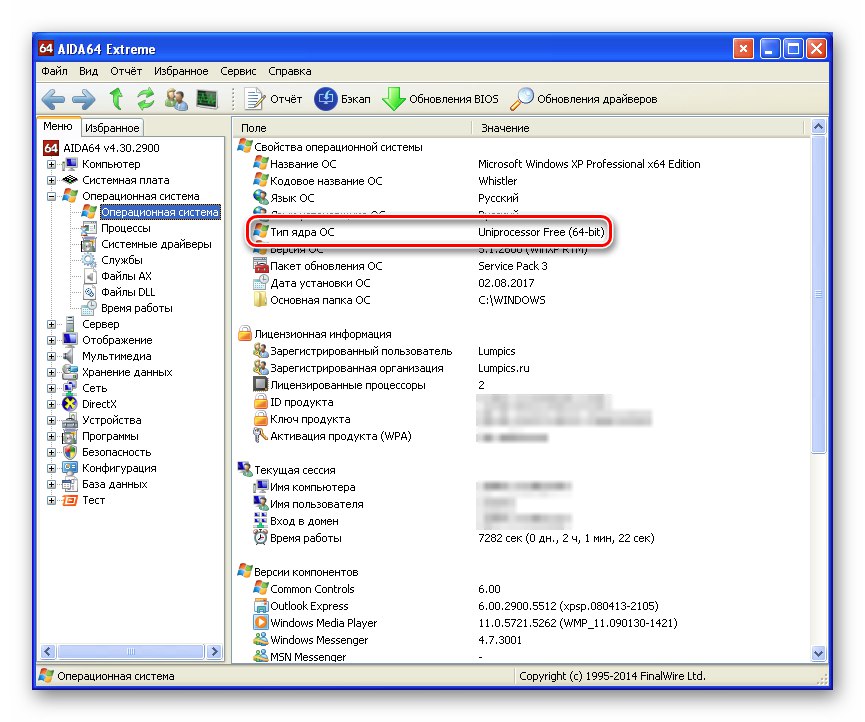Select the Меню tab

pyautogui.click(x=58, y=126)
